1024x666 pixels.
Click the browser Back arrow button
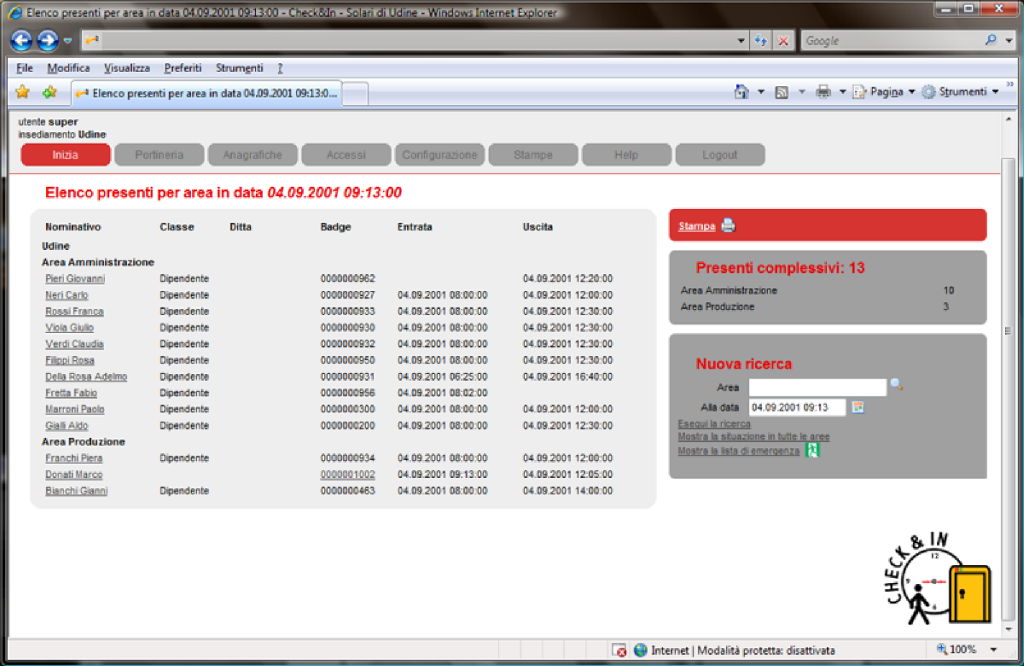coord(21,41)
